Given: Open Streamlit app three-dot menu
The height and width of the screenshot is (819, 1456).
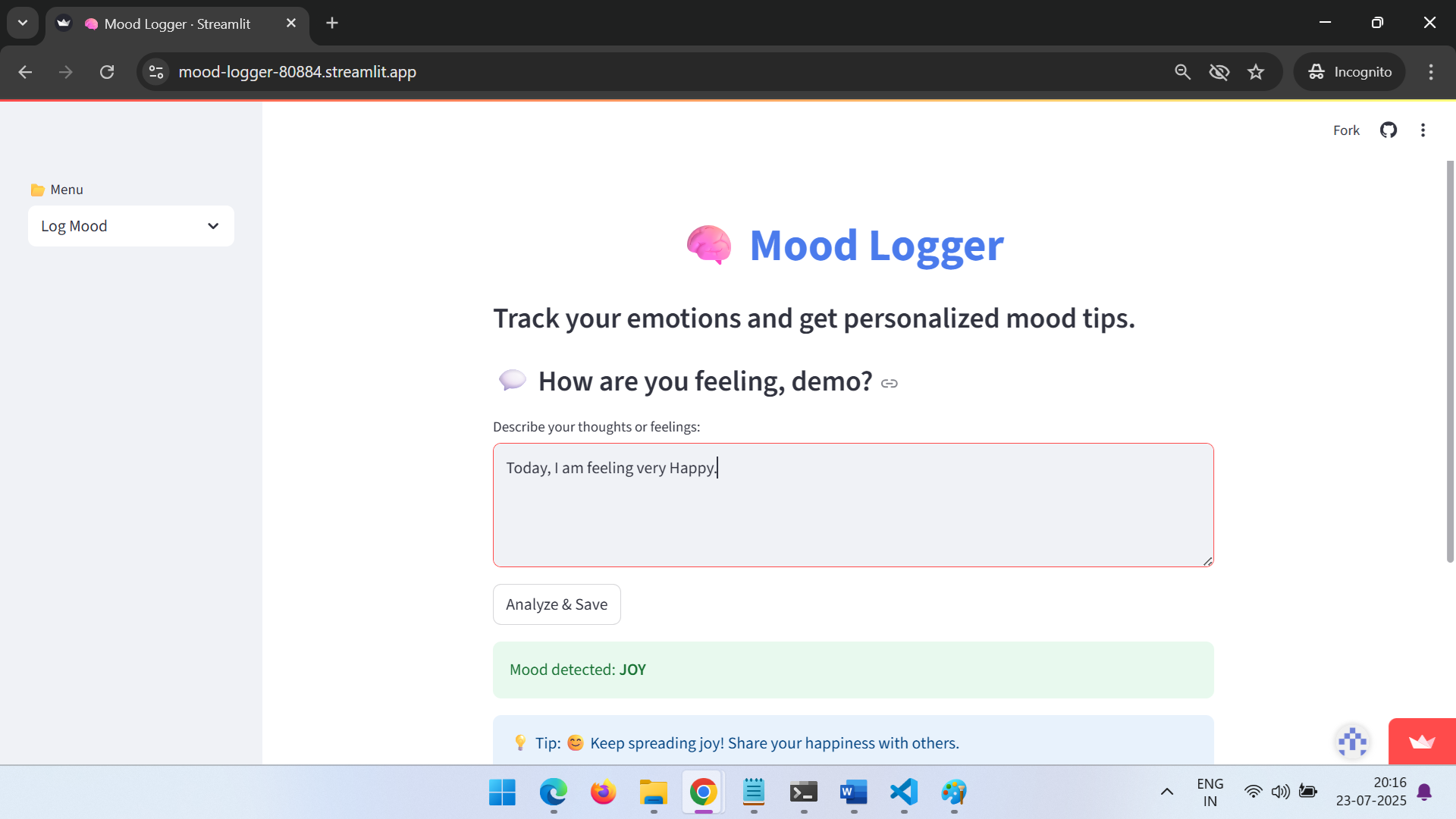Looking at the screenshot, I should [1423, 130].
